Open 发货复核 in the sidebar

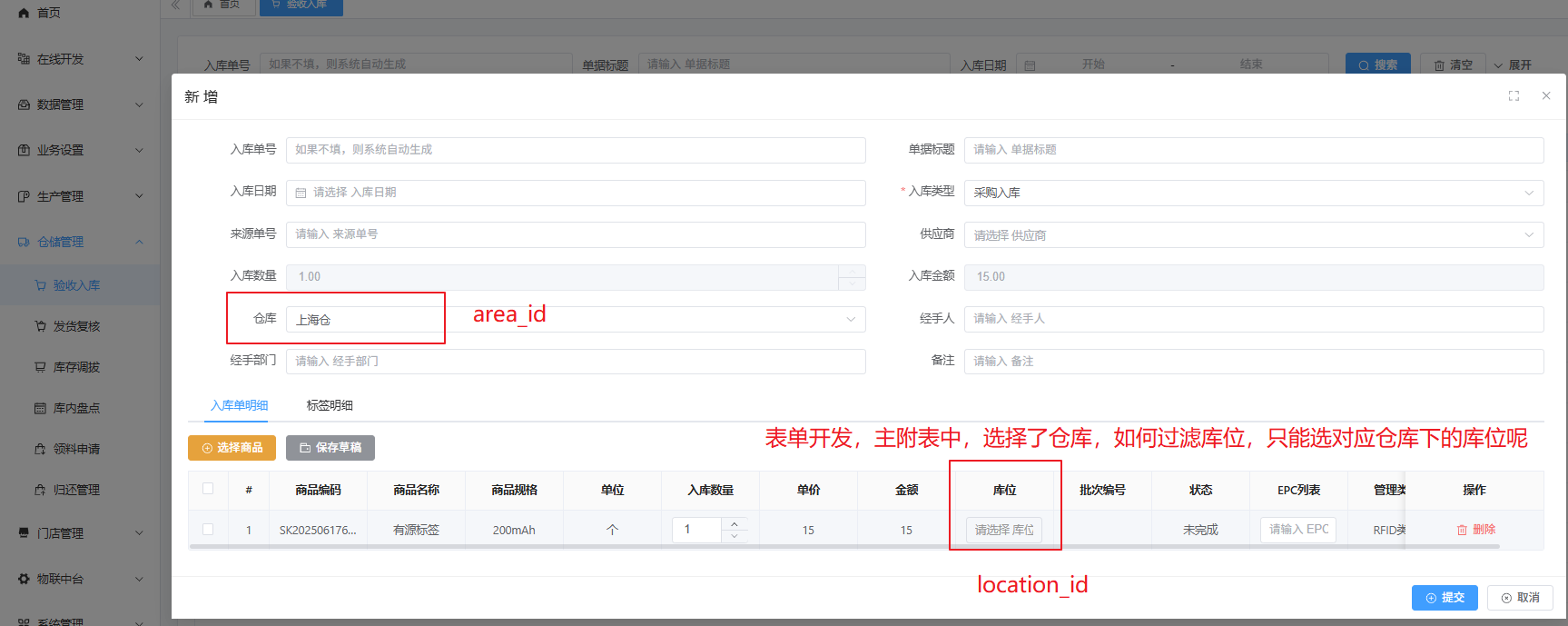click(x=76, y=326)
